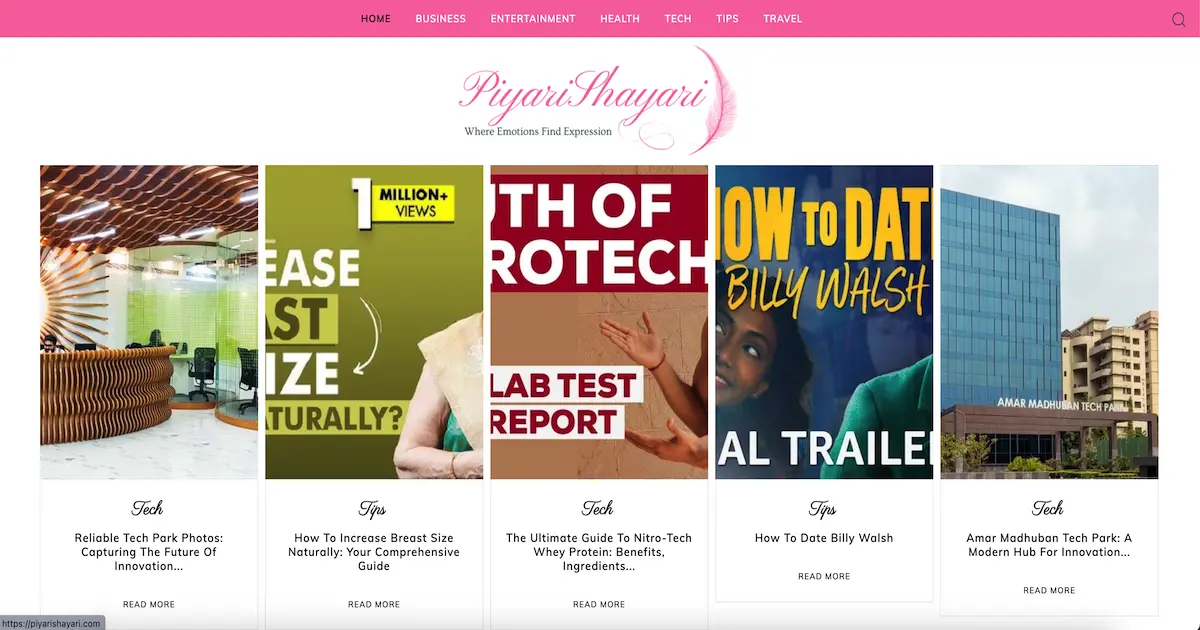Open the Reliable Tech Park office thumbnail
Screen dimensions: 1200x630
coord(149,322)
